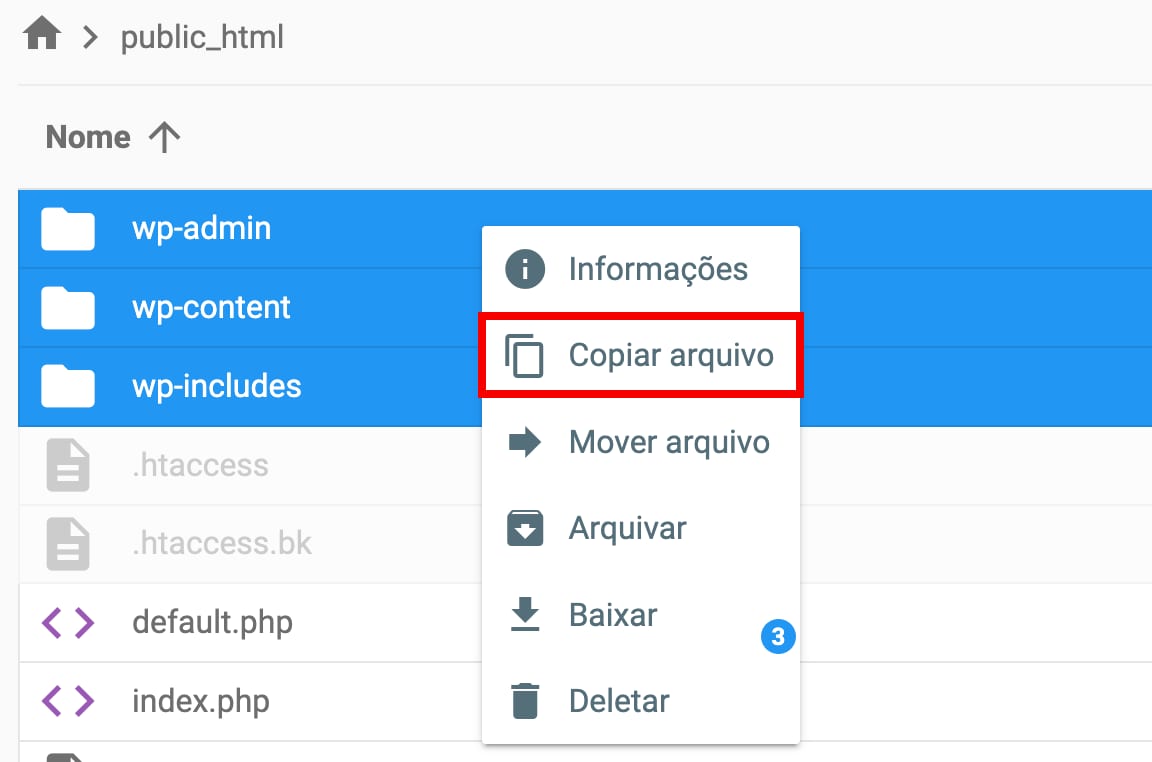
Task: Select the wp-content folder name
Action: pos(211,308)
